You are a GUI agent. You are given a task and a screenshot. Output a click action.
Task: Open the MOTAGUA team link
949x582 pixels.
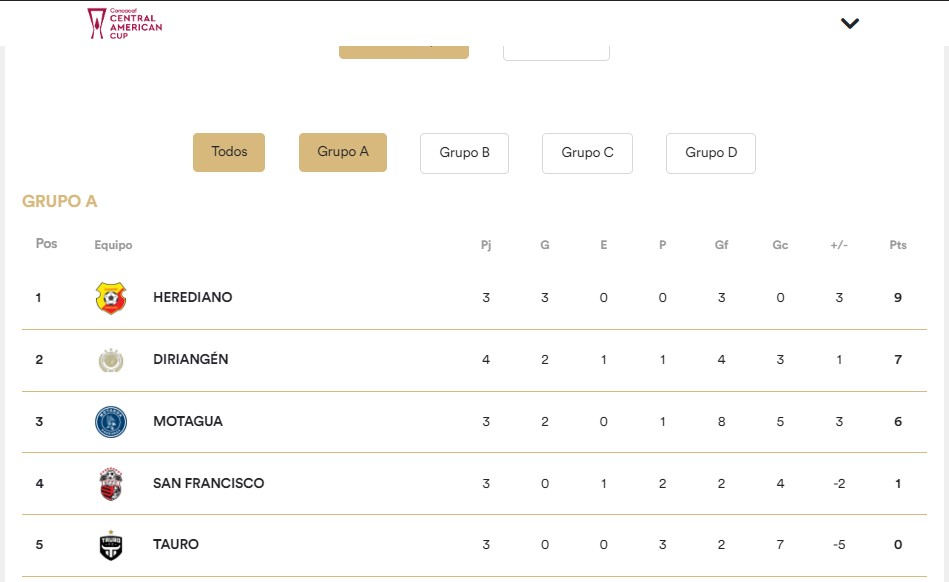click(x=188, y=421)
